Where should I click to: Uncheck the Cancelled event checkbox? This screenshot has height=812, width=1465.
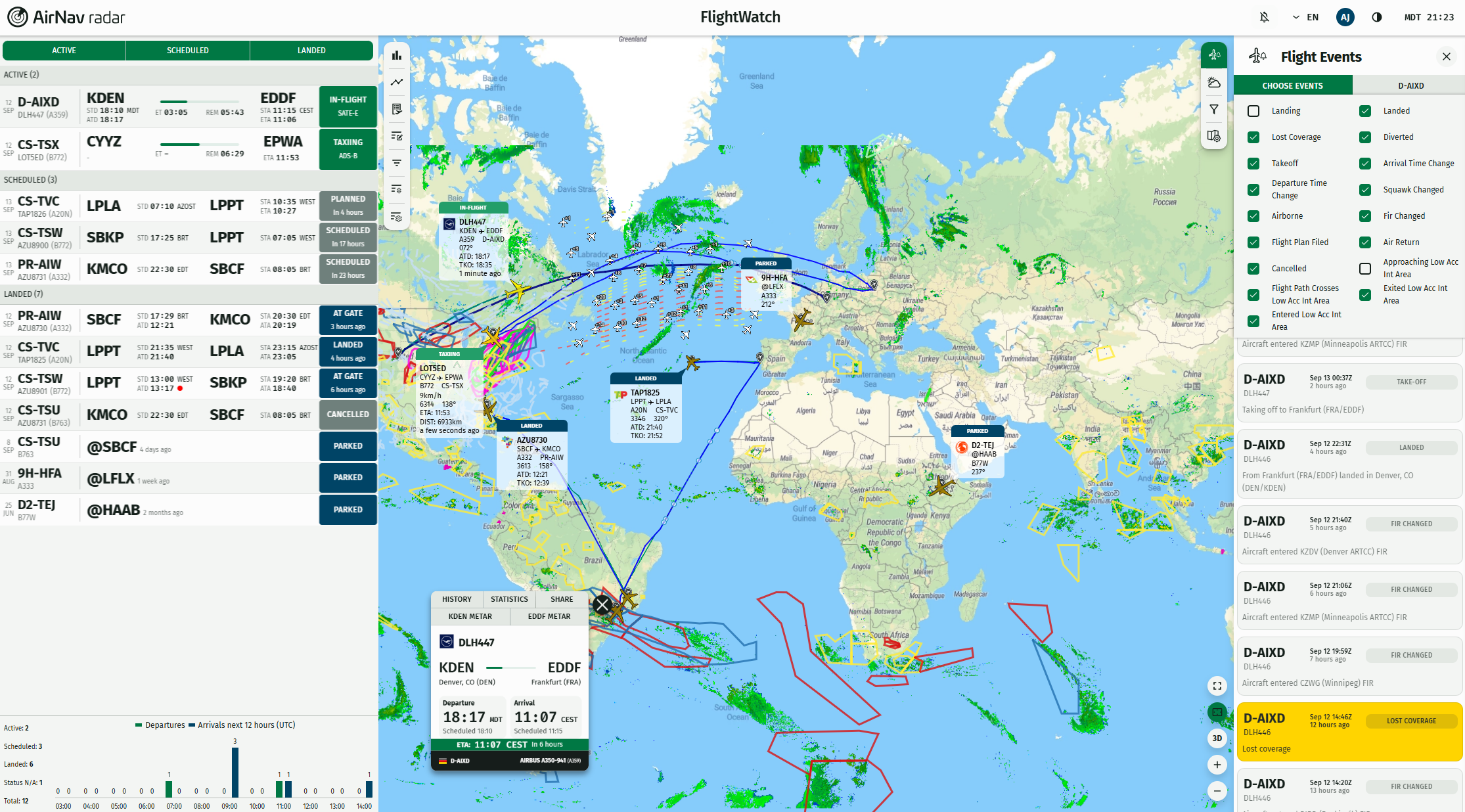(1253, 269)
